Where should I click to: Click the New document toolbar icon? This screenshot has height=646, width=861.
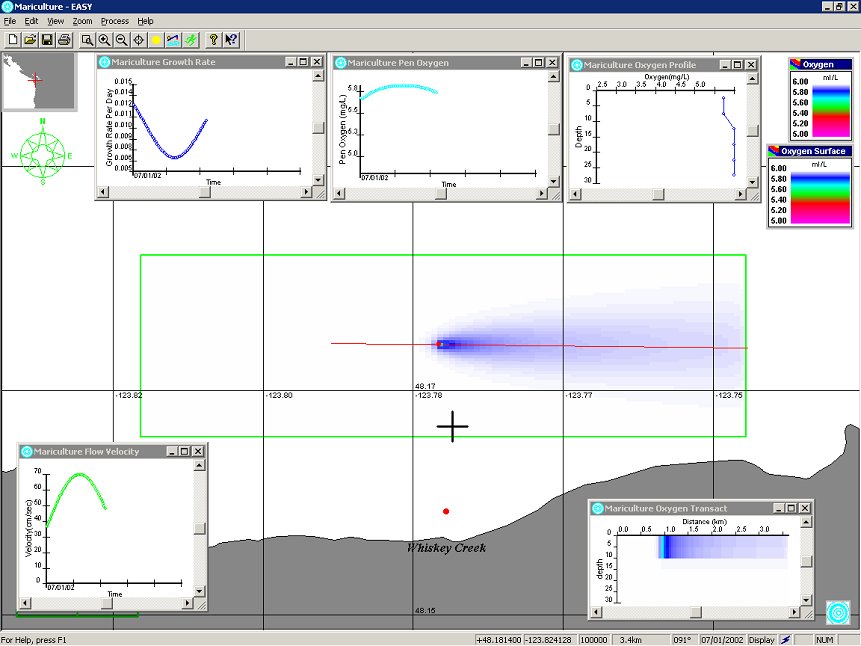(x=13, y=40)
